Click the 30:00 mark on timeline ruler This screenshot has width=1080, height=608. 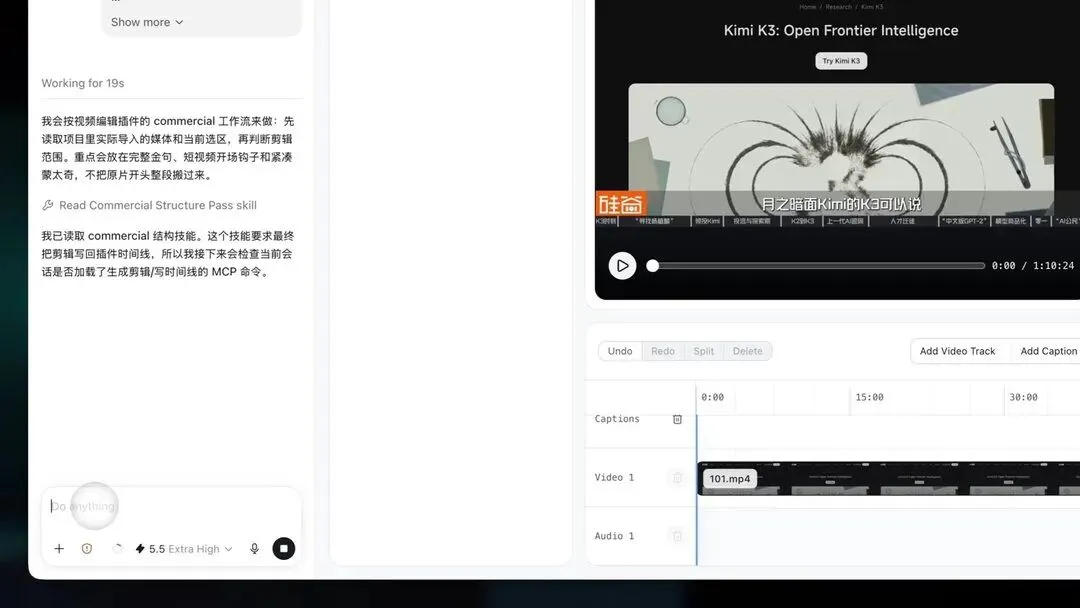click(x=1023, y=397)
